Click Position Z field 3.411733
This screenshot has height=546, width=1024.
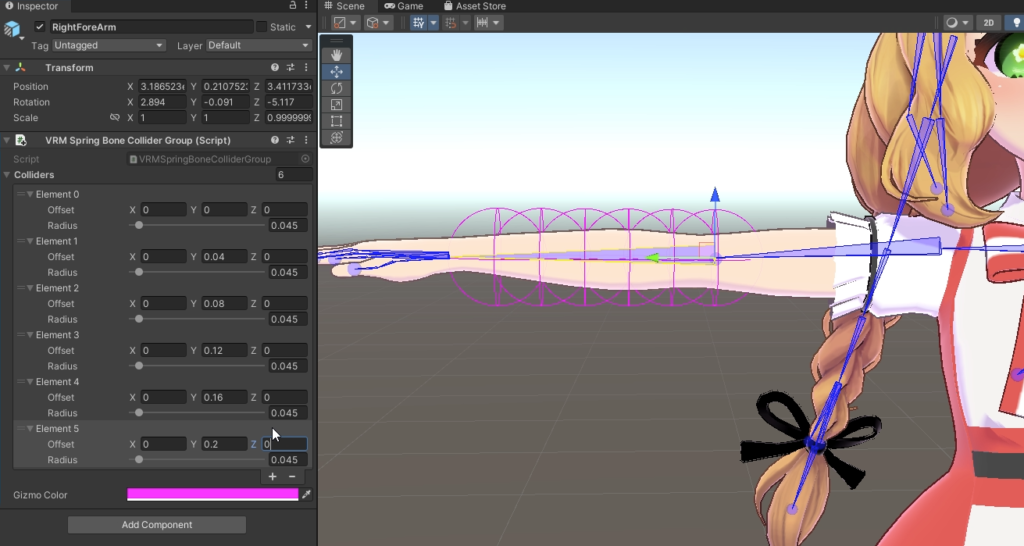click(x=287, y=86)
